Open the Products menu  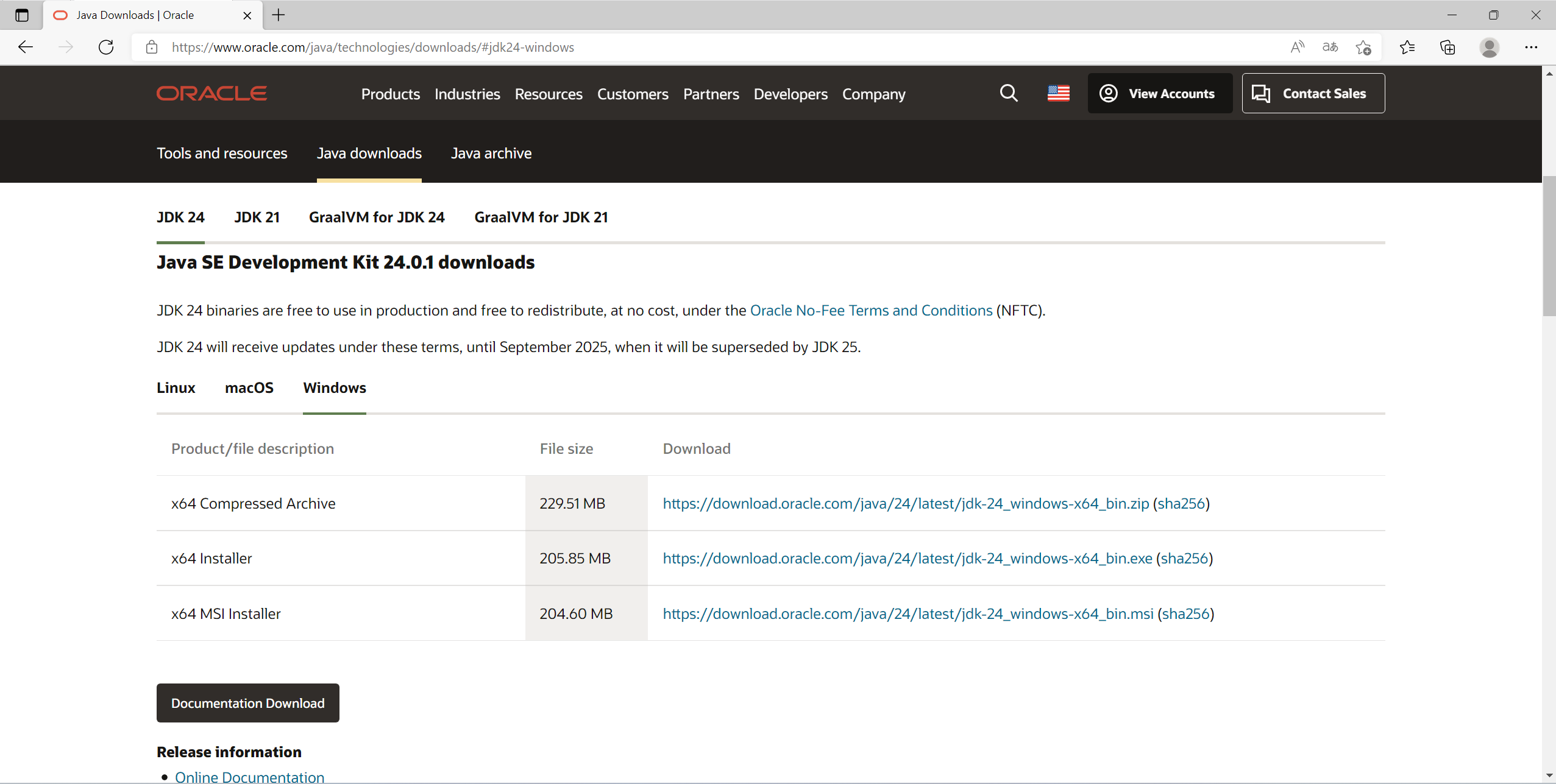(391, 94)
